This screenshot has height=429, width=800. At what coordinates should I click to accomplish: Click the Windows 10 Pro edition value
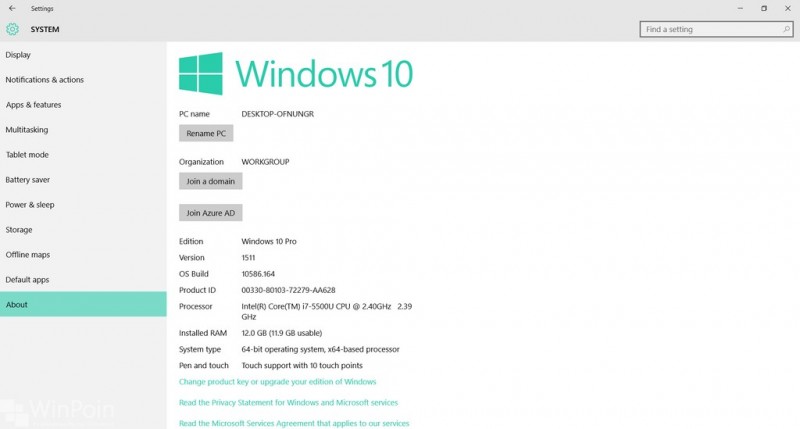269,241
